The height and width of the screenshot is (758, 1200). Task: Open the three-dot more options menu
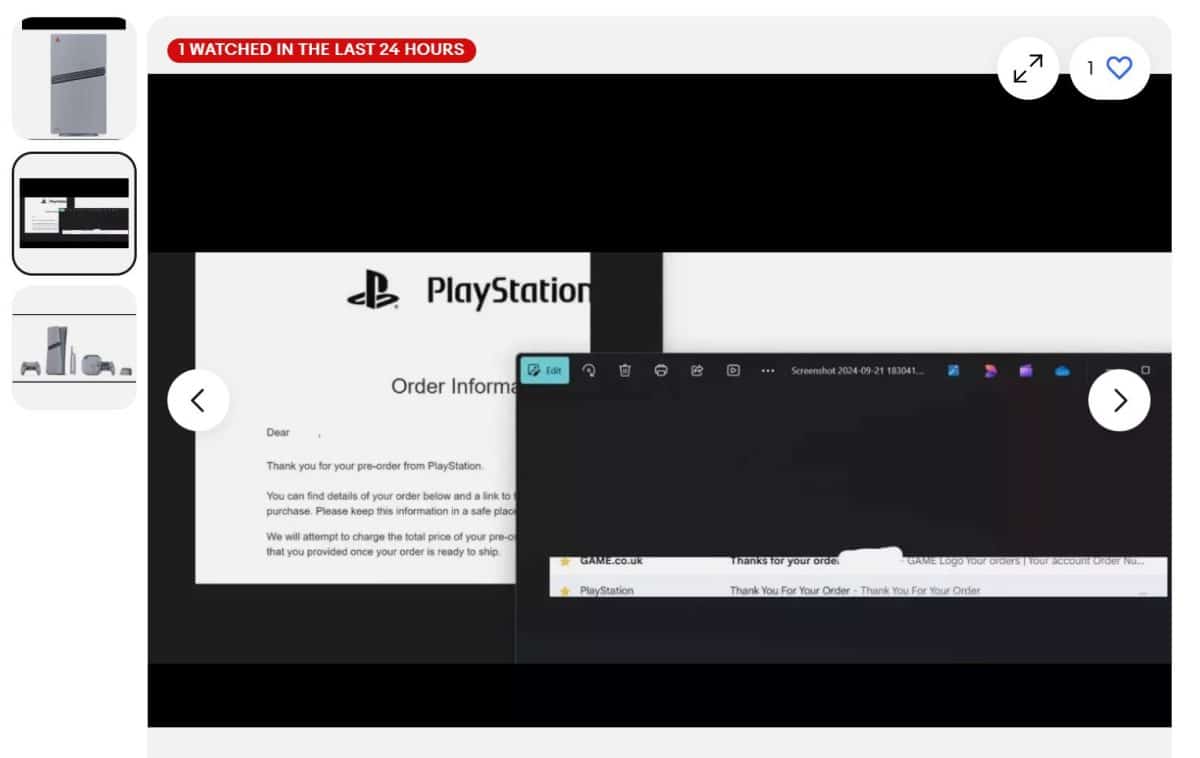click(x=768, y=370)
